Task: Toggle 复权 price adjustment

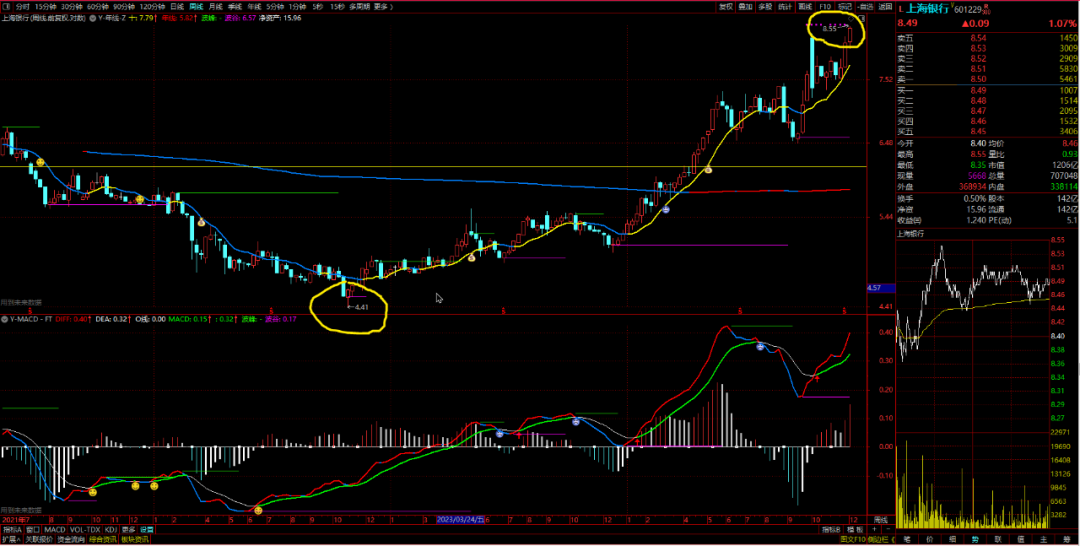Action: pyautogui.click(x=726, y=6)
